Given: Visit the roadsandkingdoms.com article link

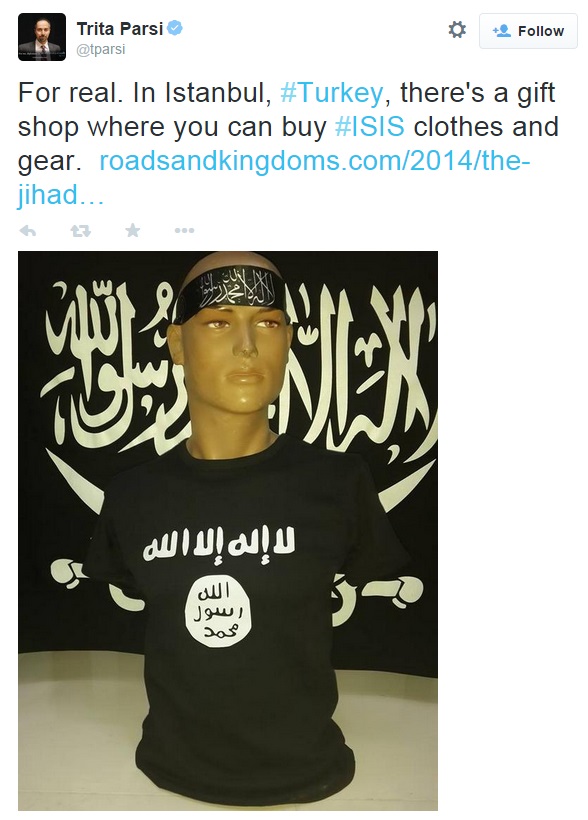Looking at the screenshot, I should (x=314, y=161).
